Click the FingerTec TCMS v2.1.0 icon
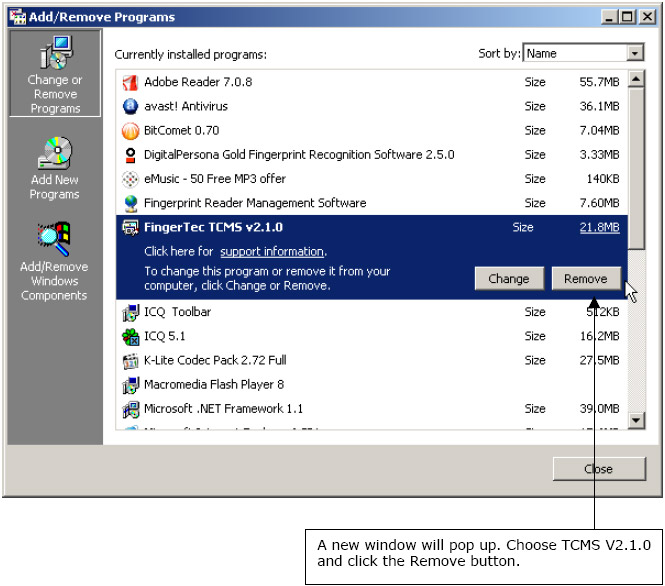 coord(130,227)
